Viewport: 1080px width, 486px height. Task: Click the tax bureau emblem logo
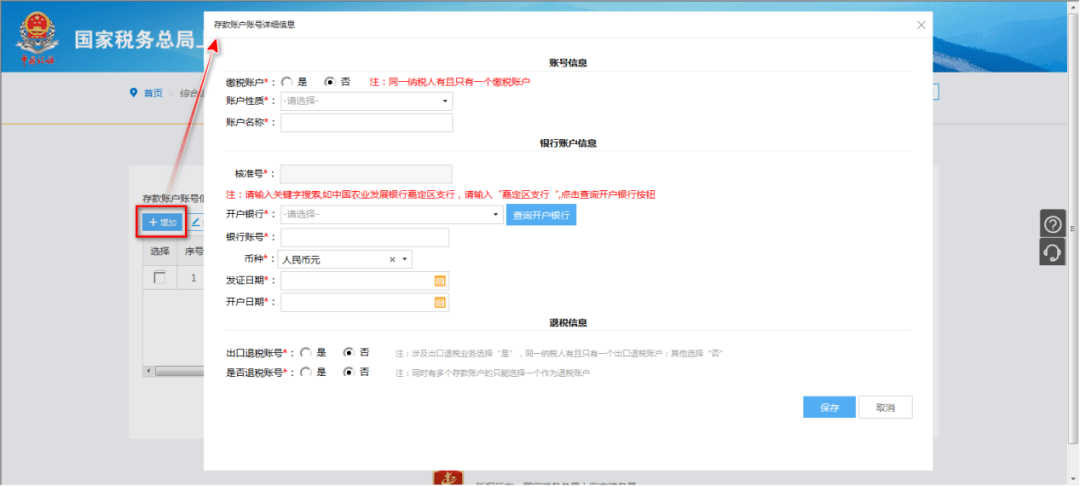(x=37, y=39)
